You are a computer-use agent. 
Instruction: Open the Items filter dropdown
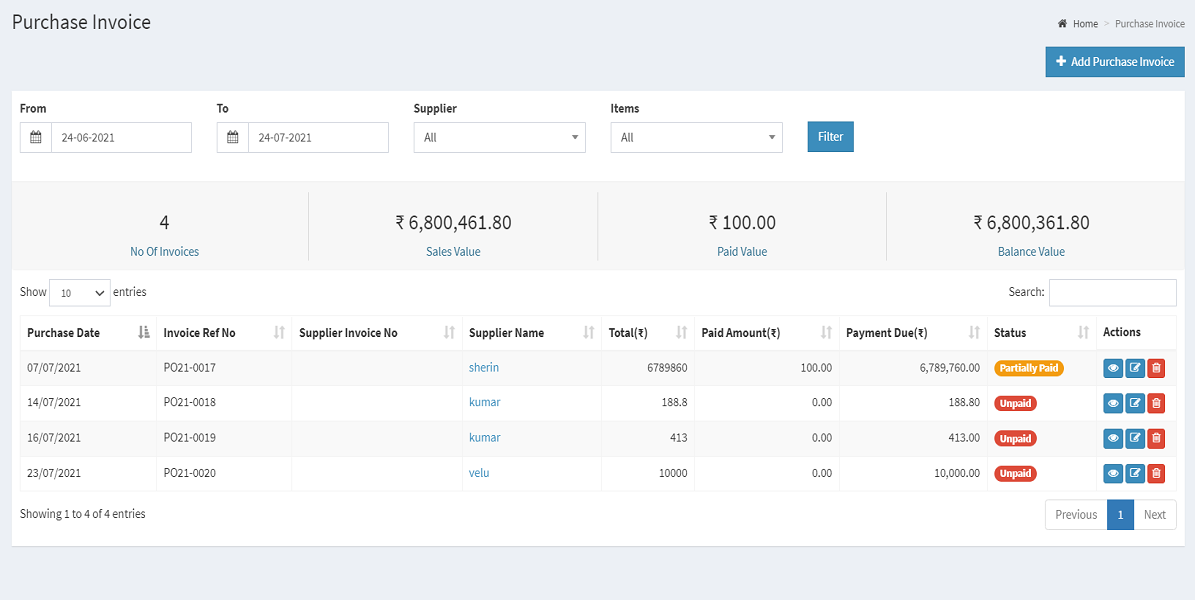coord(696,137)
